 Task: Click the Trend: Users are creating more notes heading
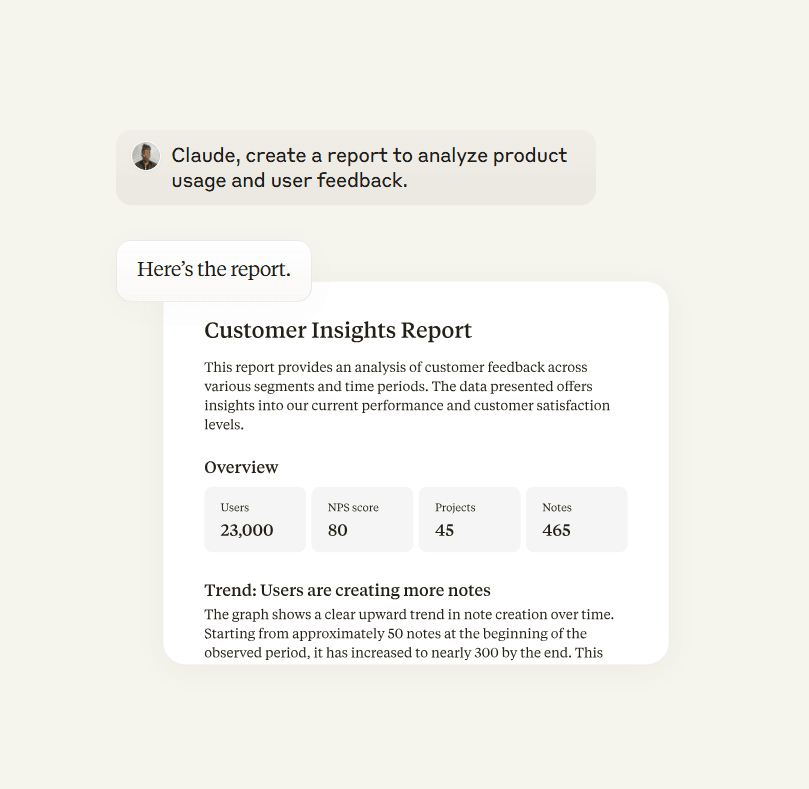click(347, 590)
